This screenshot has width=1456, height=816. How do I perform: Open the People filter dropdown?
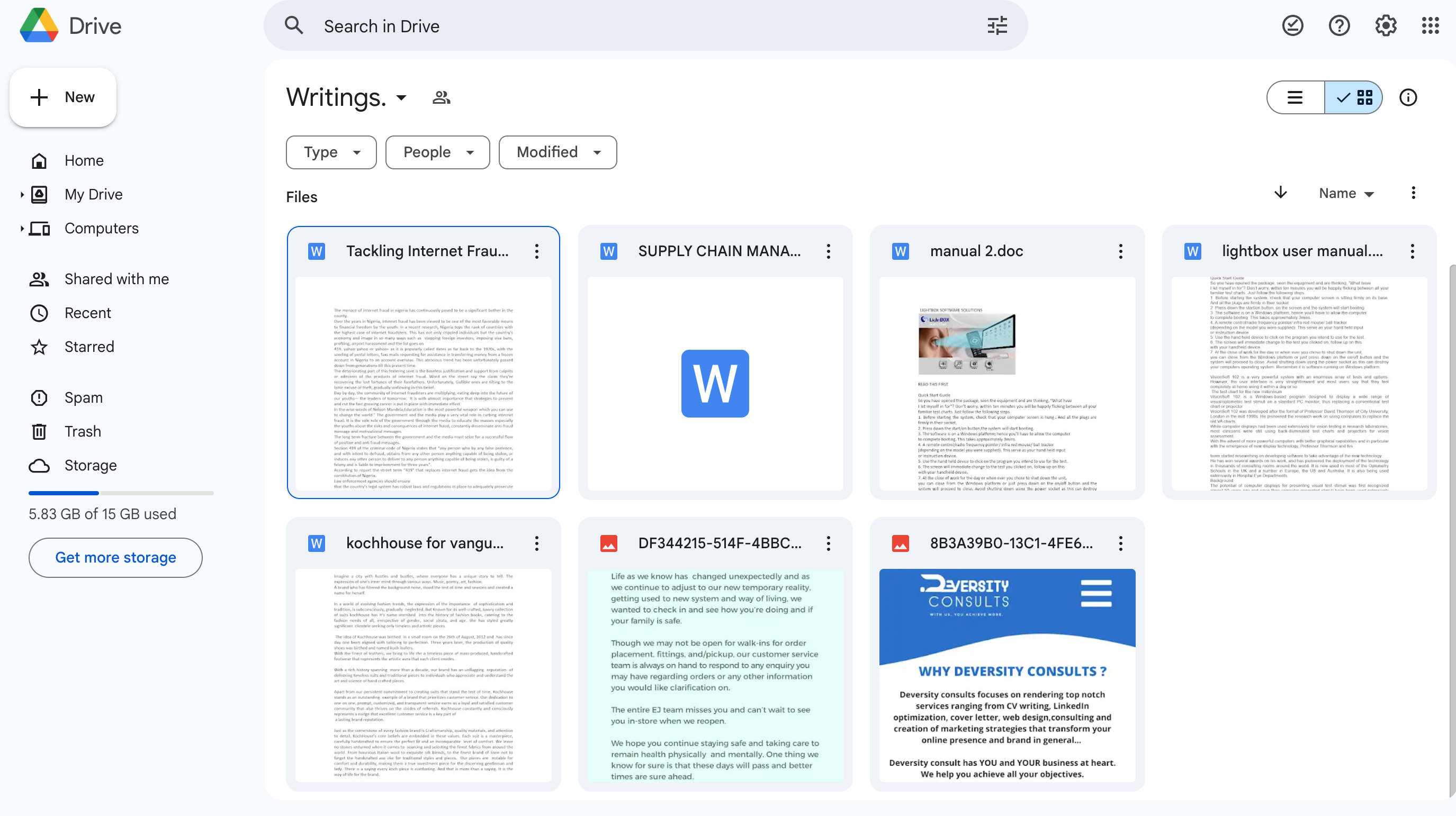(x=437, y=152)
